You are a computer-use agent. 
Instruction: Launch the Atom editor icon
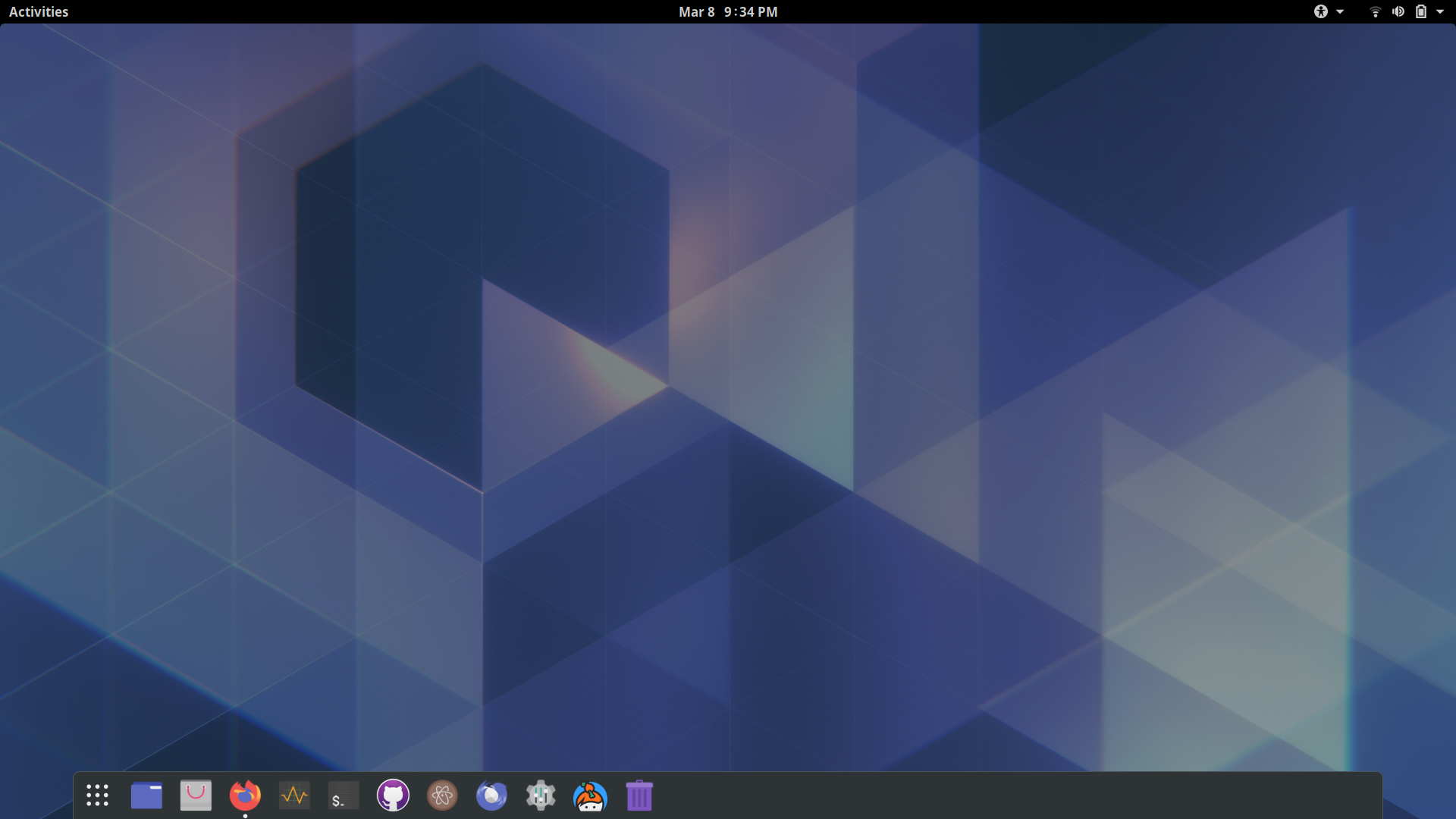coord(442,795)
